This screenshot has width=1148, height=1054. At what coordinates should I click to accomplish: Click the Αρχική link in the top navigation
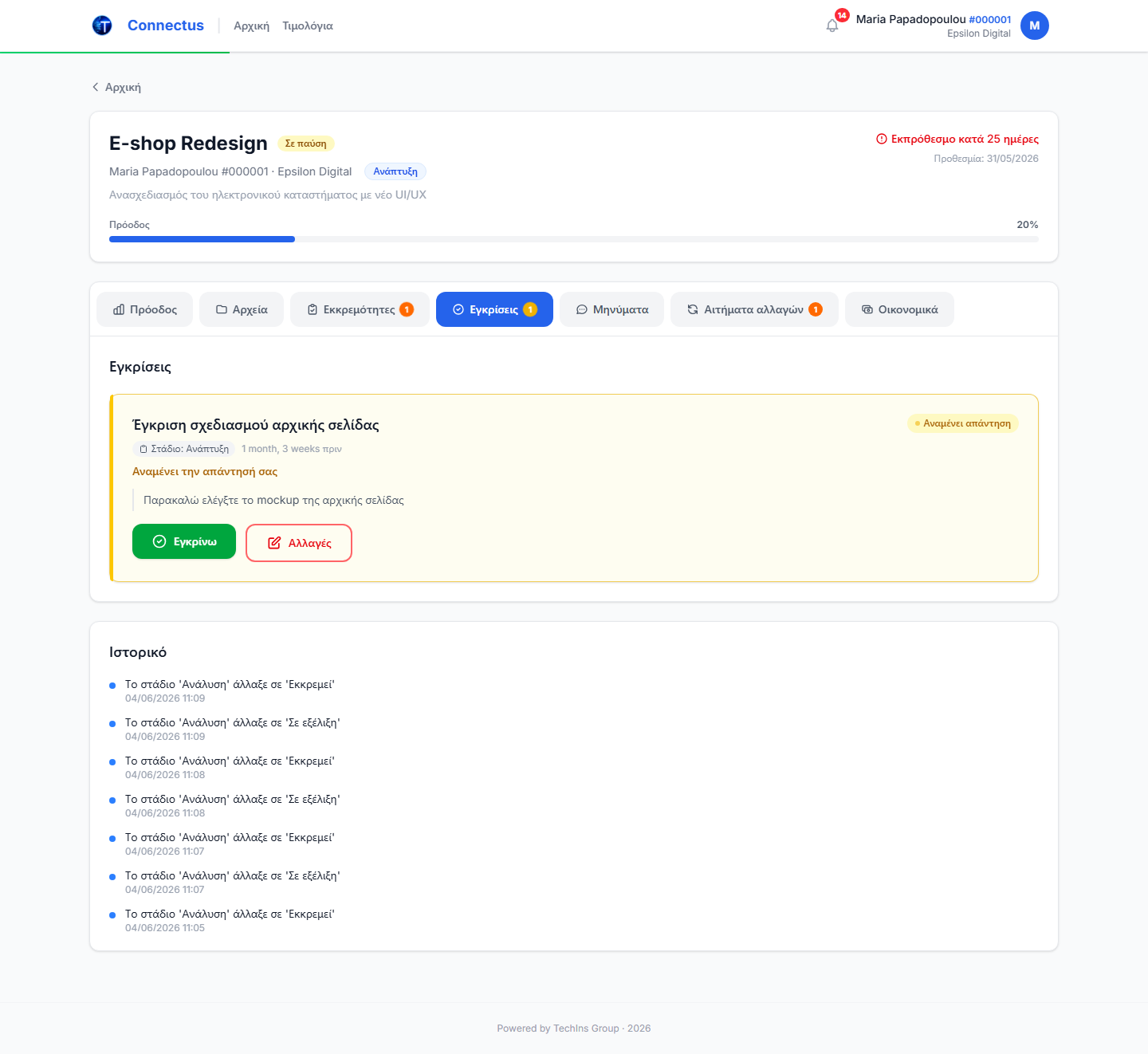[251, 26]
